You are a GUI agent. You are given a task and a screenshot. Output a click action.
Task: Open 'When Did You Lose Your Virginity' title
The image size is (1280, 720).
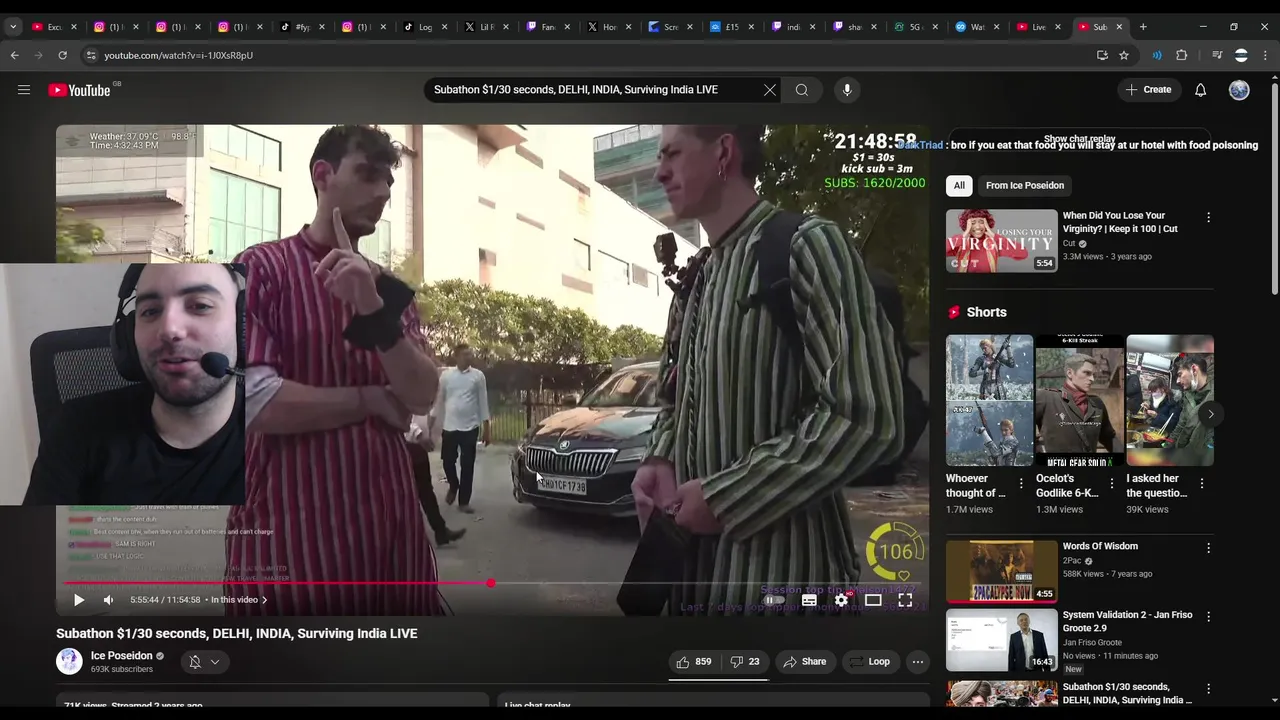coord(1120,222)
